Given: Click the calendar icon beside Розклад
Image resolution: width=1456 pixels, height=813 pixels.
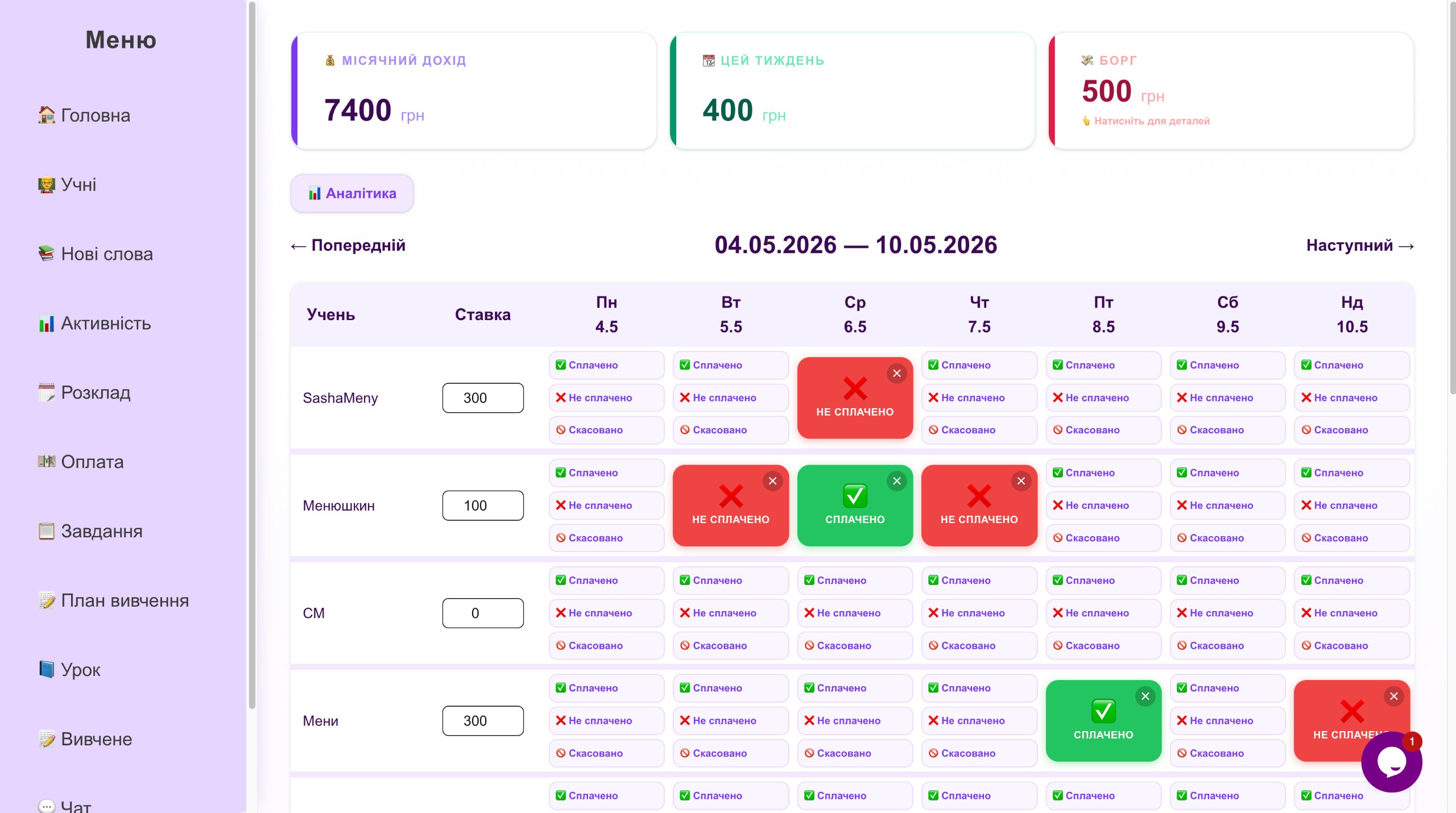Looking at the screenshot, I should point(47,392).
